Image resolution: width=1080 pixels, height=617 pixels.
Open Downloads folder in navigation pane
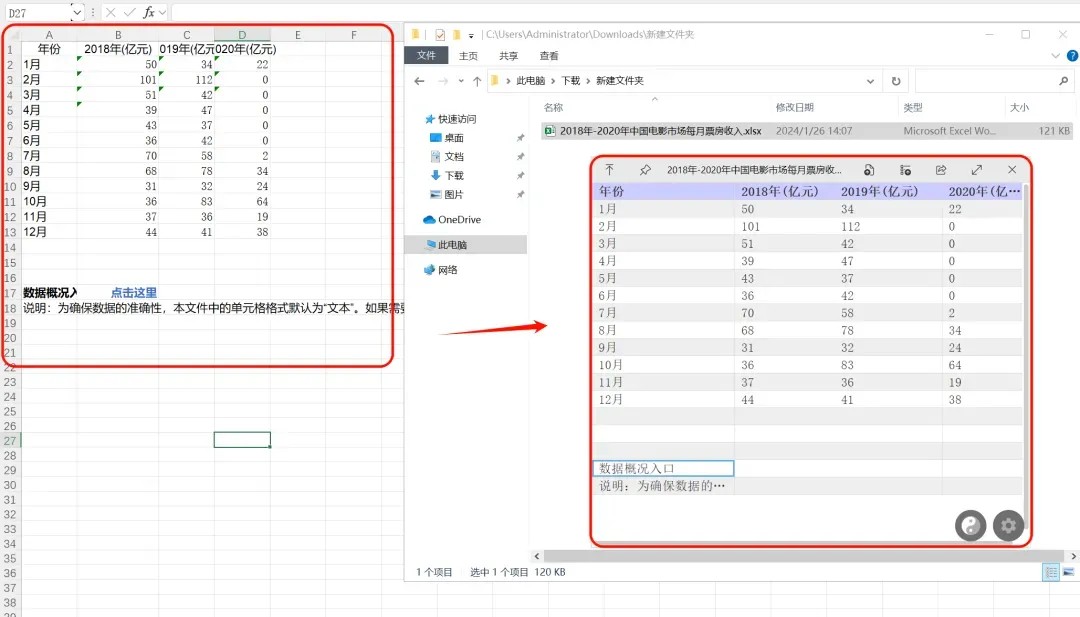pos(446,176)
